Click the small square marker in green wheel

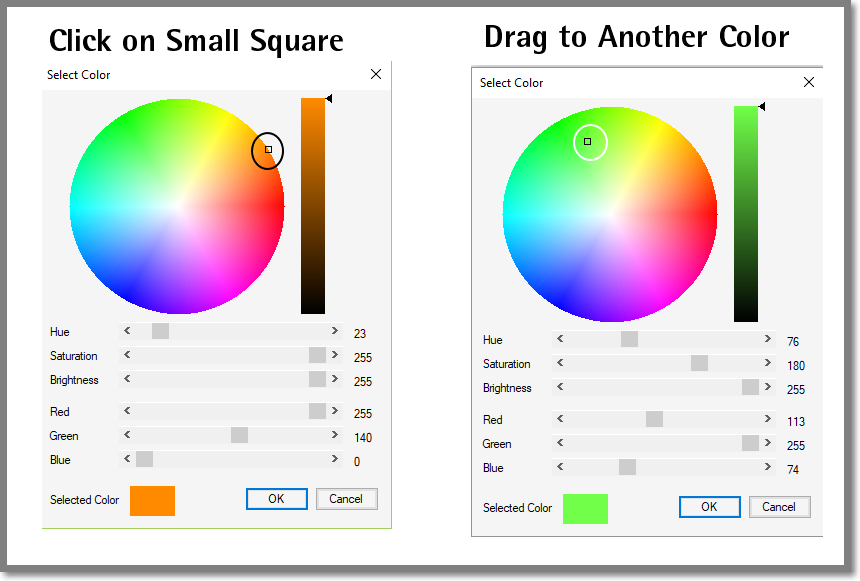coord(587,142)
